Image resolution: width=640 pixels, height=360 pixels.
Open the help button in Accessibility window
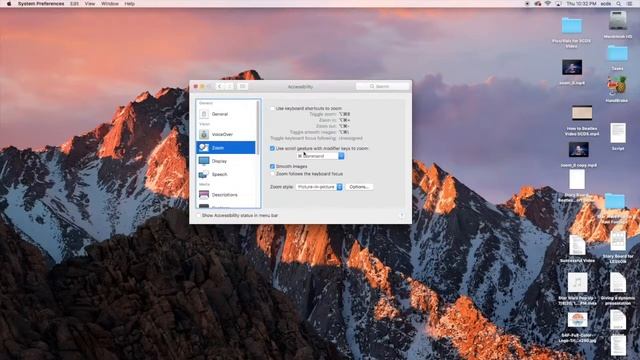click(x=402, y=215)
